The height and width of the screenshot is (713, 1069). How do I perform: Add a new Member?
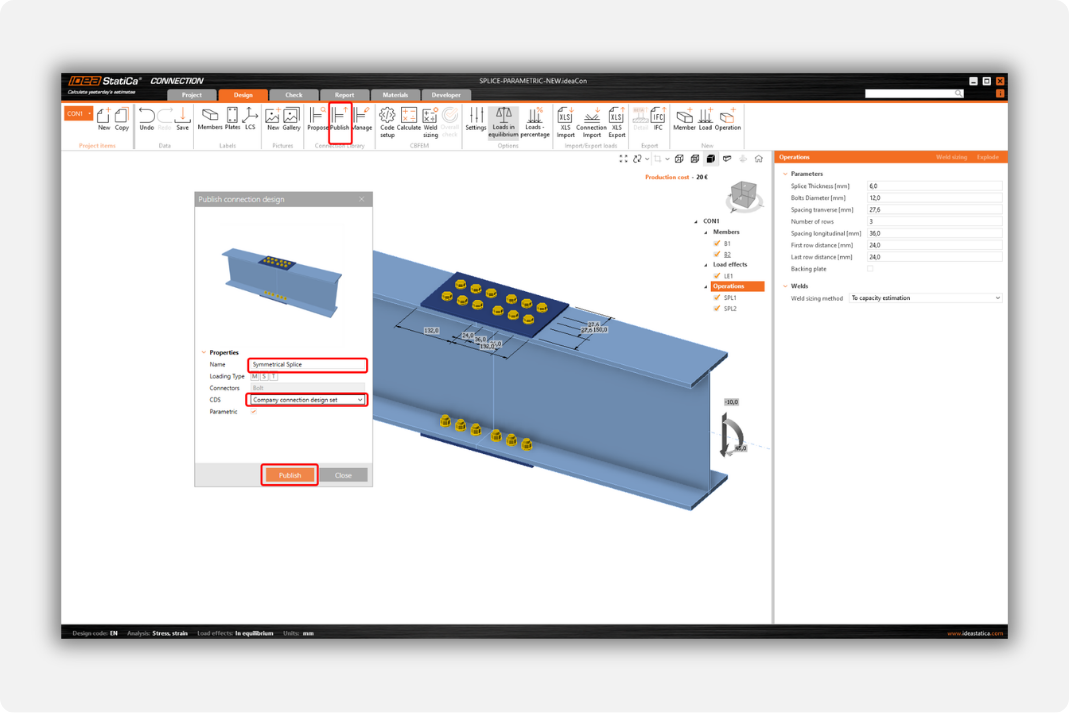tap(684, 118)
